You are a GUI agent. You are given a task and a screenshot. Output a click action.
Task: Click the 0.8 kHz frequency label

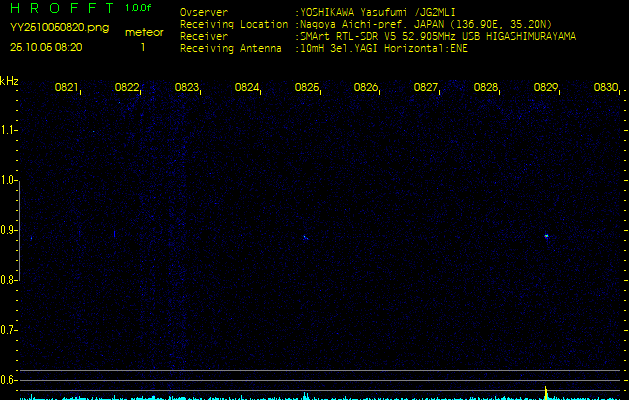click(x=7, y=280)
